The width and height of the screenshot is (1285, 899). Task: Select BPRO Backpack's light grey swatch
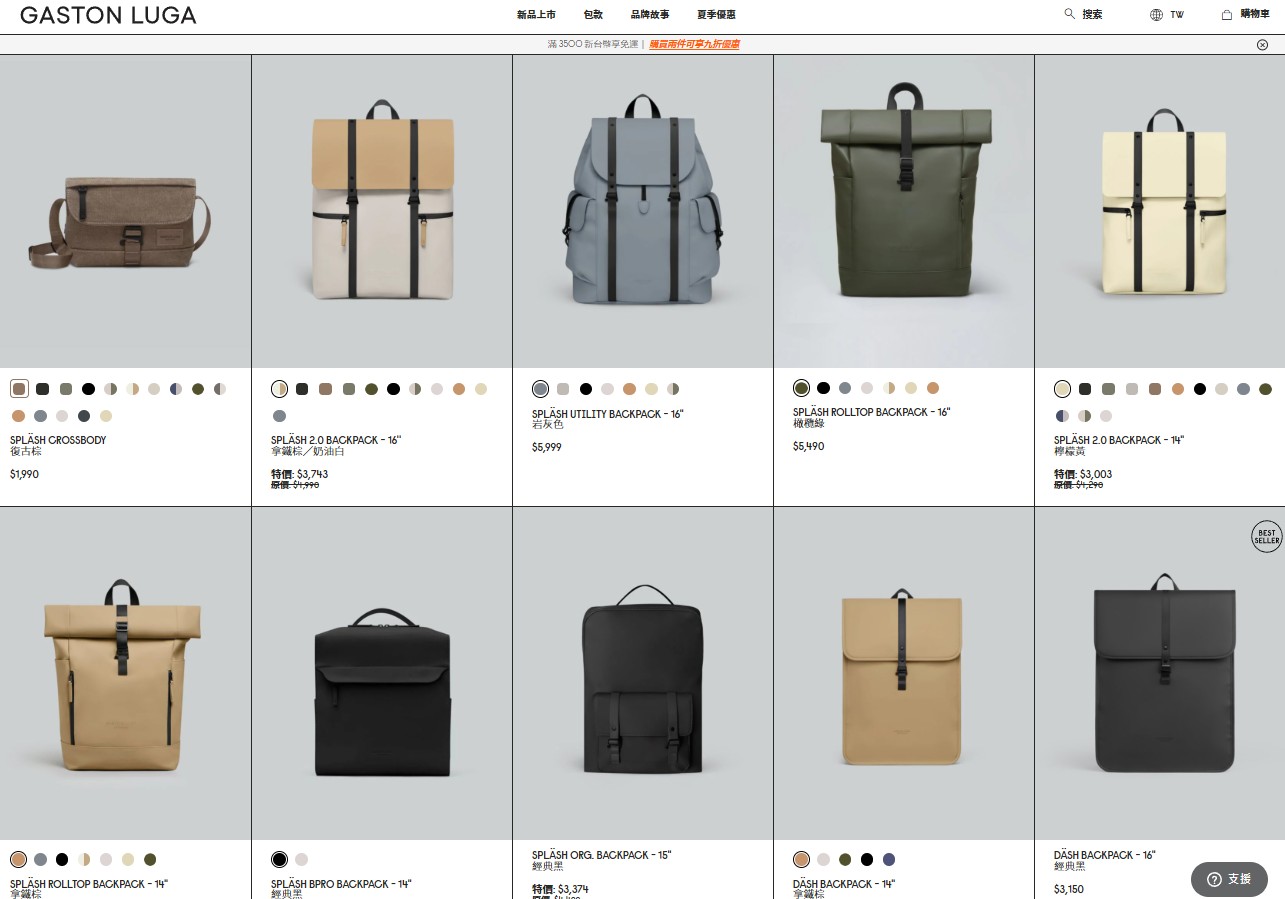pos(301,859)
